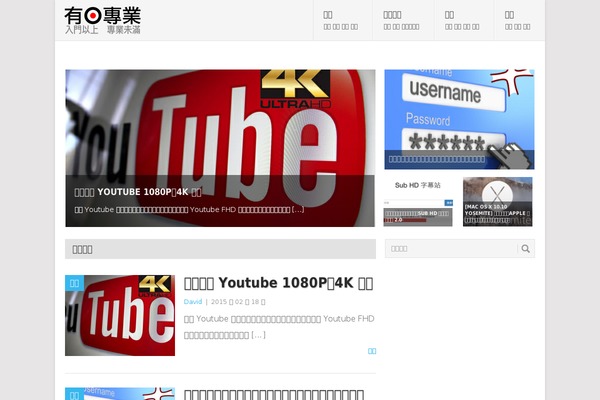Image resolution: width=600 pixels, height=400 pixels.
Task: Click the site logo with red circle
Action: click(103, 20)
